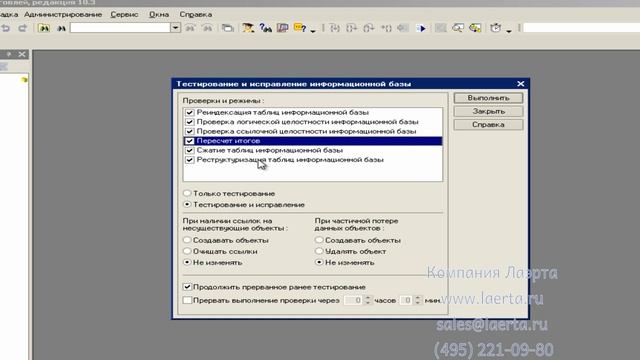Open the Администрирование menu

point(63,14)
